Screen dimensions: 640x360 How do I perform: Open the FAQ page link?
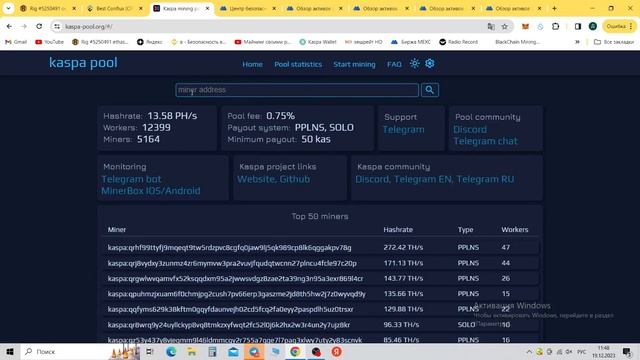[394, 64]
